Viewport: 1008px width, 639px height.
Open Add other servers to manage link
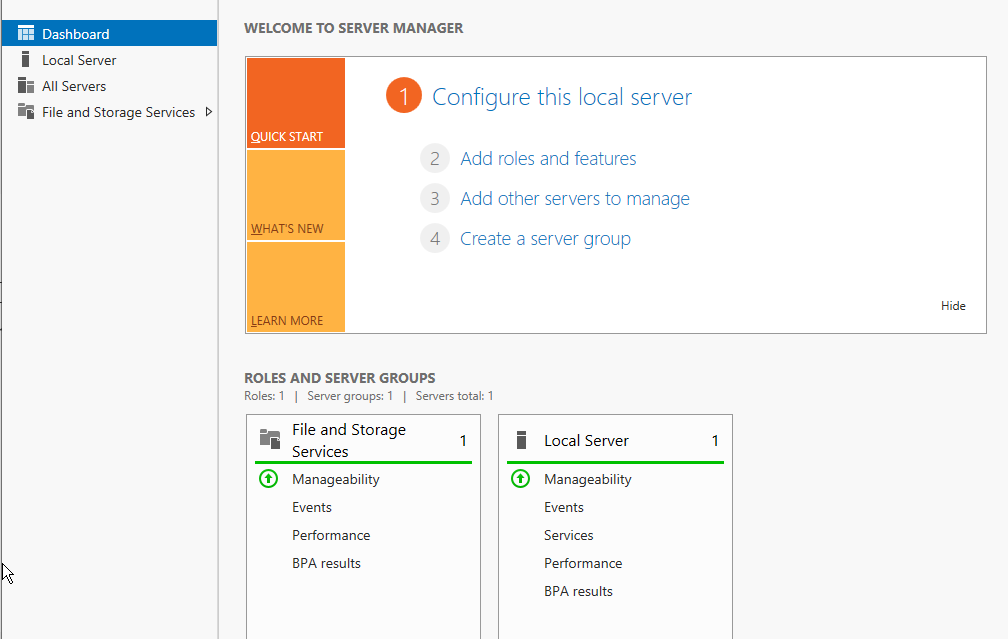[575, 199]
